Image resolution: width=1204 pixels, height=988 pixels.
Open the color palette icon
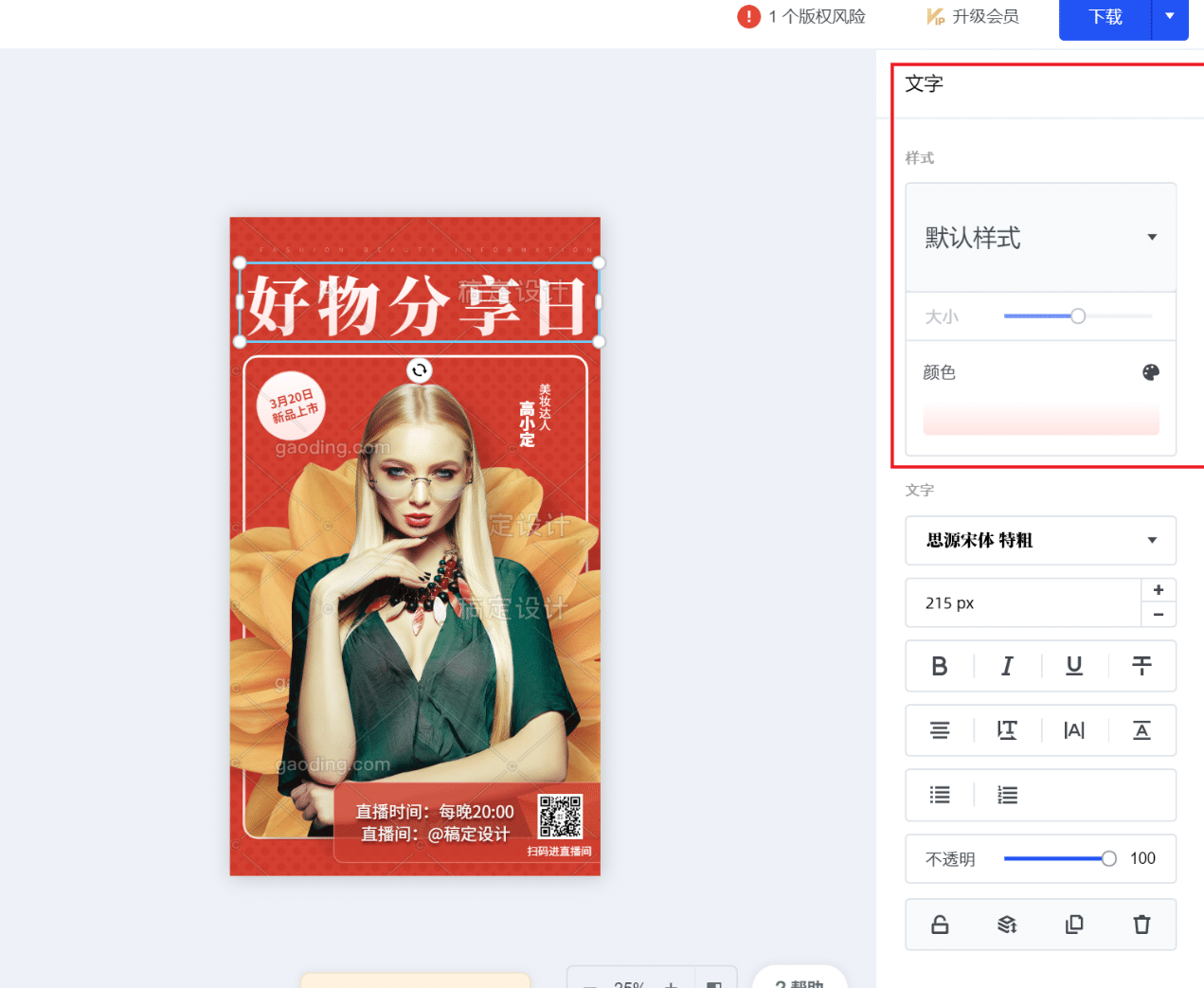[1151, 372]
